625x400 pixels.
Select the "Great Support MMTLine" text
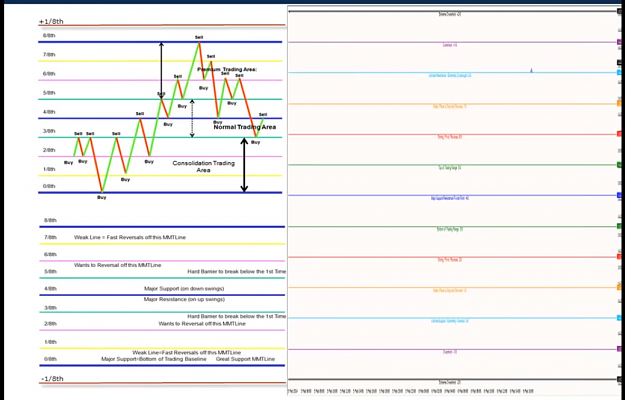click(x=246, y=359)
